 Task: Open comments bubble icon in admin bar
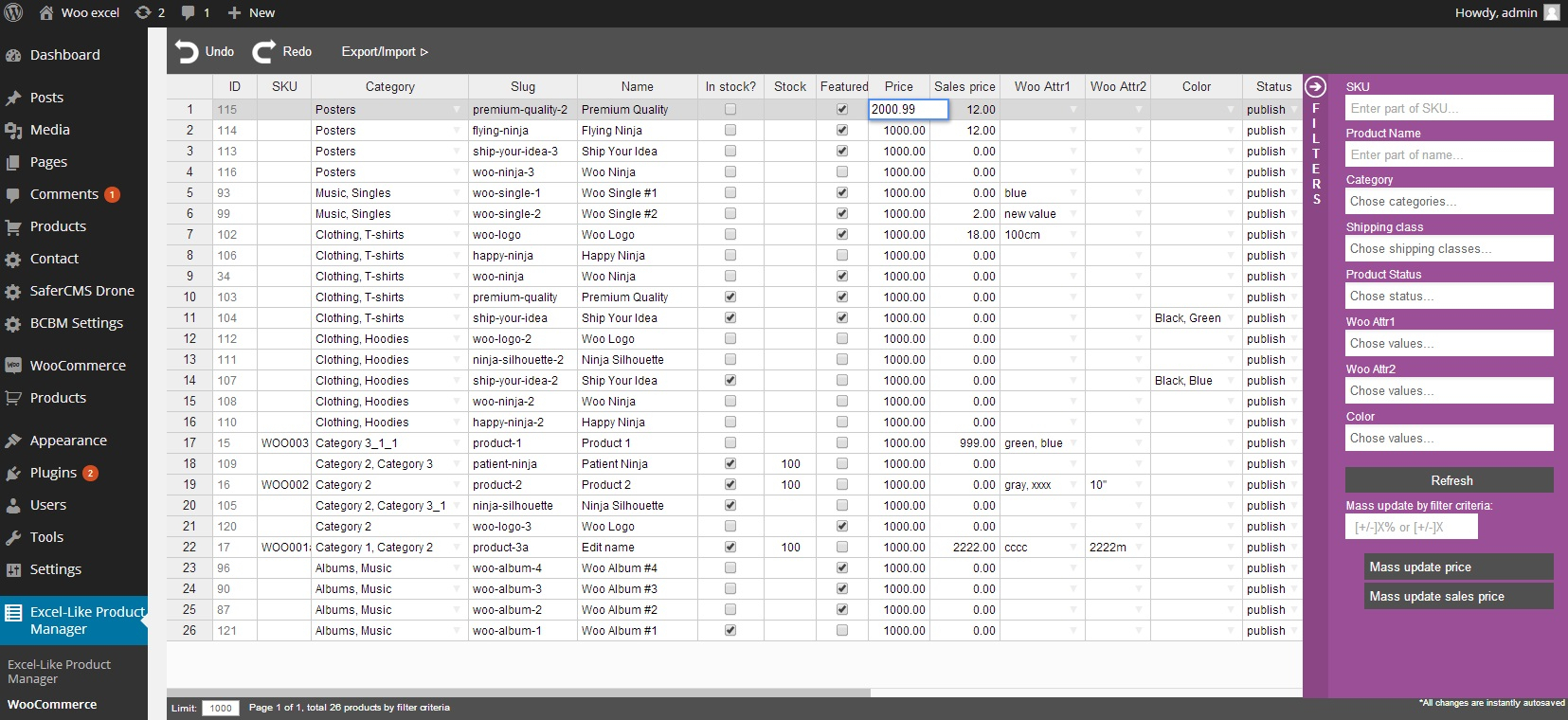(189, 12)
